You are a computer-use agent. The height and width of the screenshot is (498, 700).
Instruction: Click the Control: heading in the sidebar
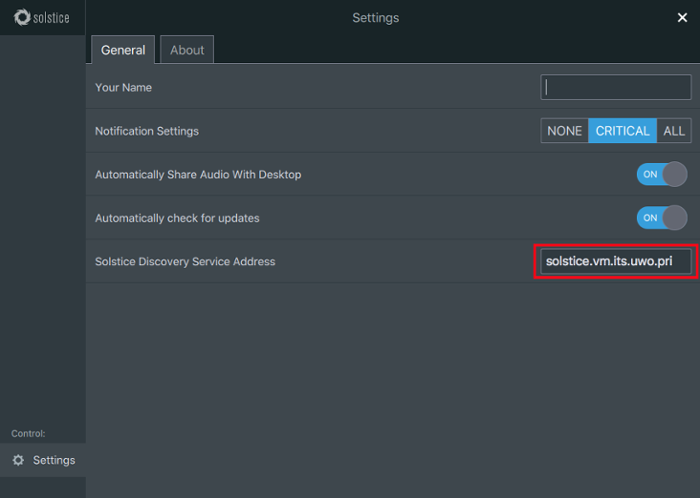(x=28, y=433)
